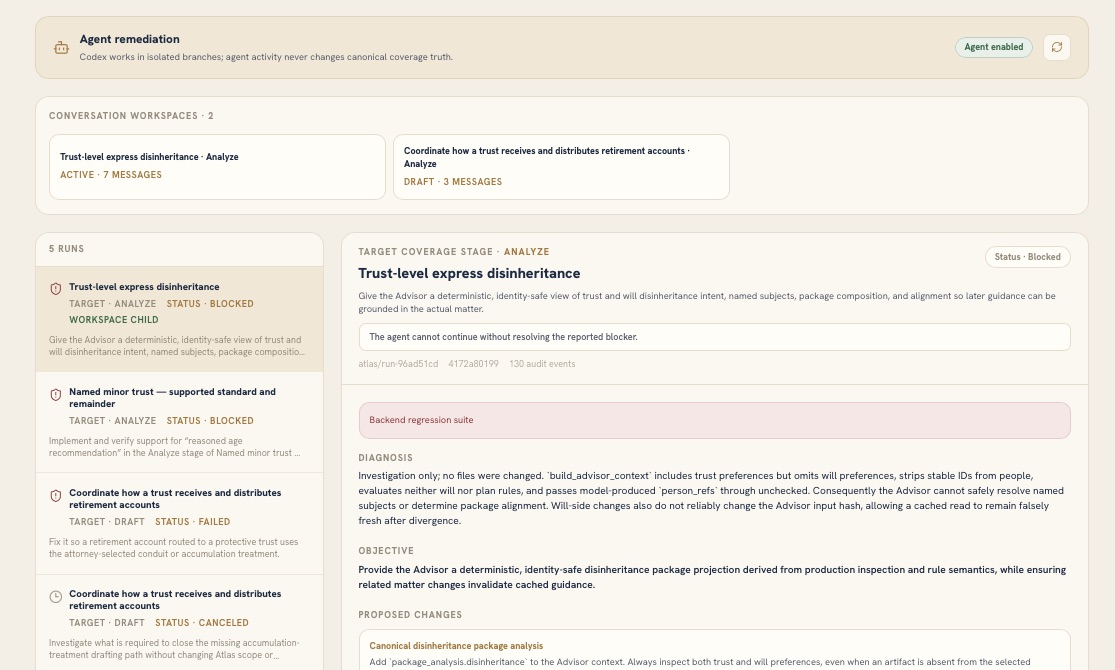Click the WORKSPACE CHILD label

(x=114, y=320)
